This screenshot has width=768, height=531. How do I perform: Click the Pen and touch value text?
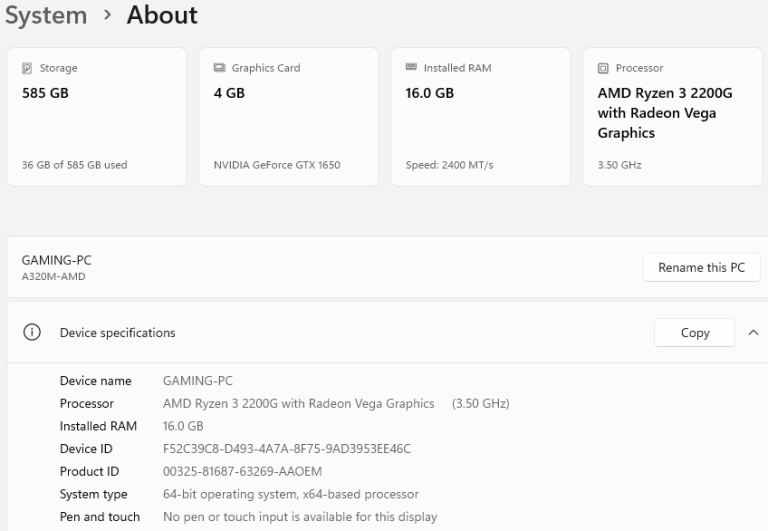(299, 517)
